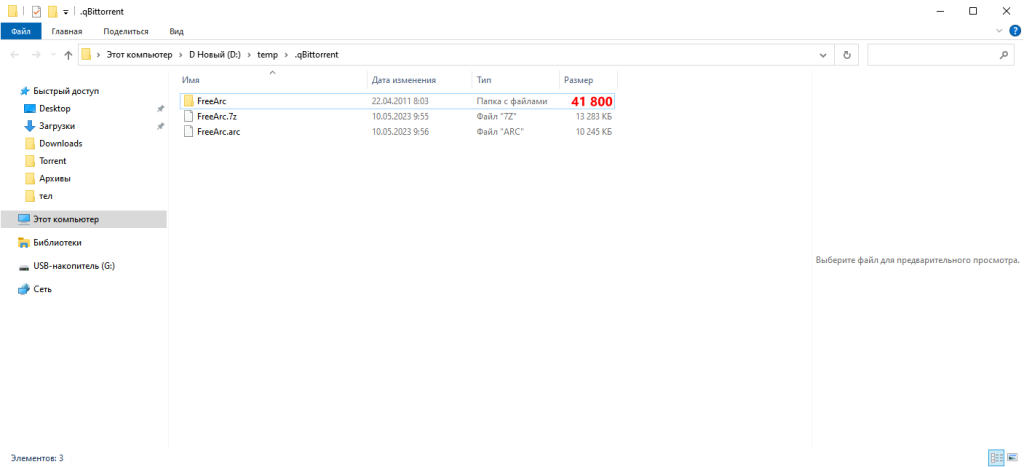Viewport: 1024px width, 467px height.
Task: Open the Quick Access Toolbar customize dropdown
Action: (66, 11)
